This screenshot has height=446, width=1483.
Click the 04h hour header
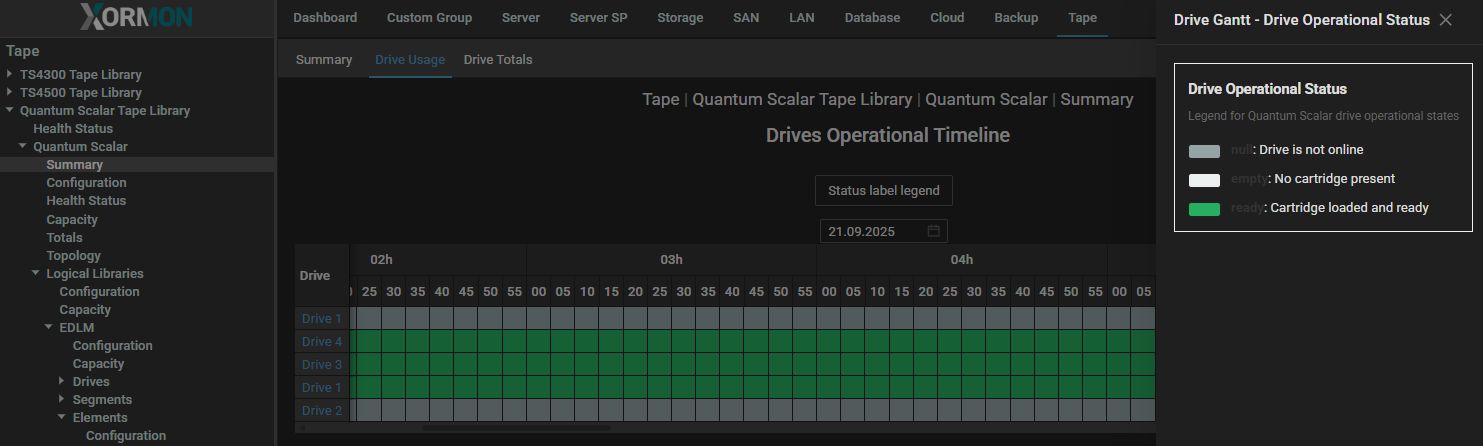[x=961, y=259]
